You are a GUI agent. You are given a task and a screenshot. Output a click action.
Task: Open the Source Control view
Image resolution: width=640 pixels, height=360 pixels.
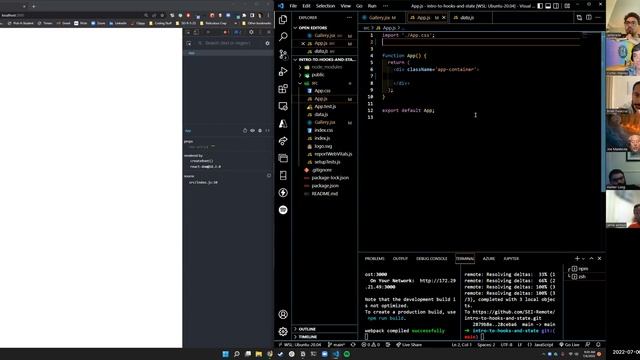[283, 54]
